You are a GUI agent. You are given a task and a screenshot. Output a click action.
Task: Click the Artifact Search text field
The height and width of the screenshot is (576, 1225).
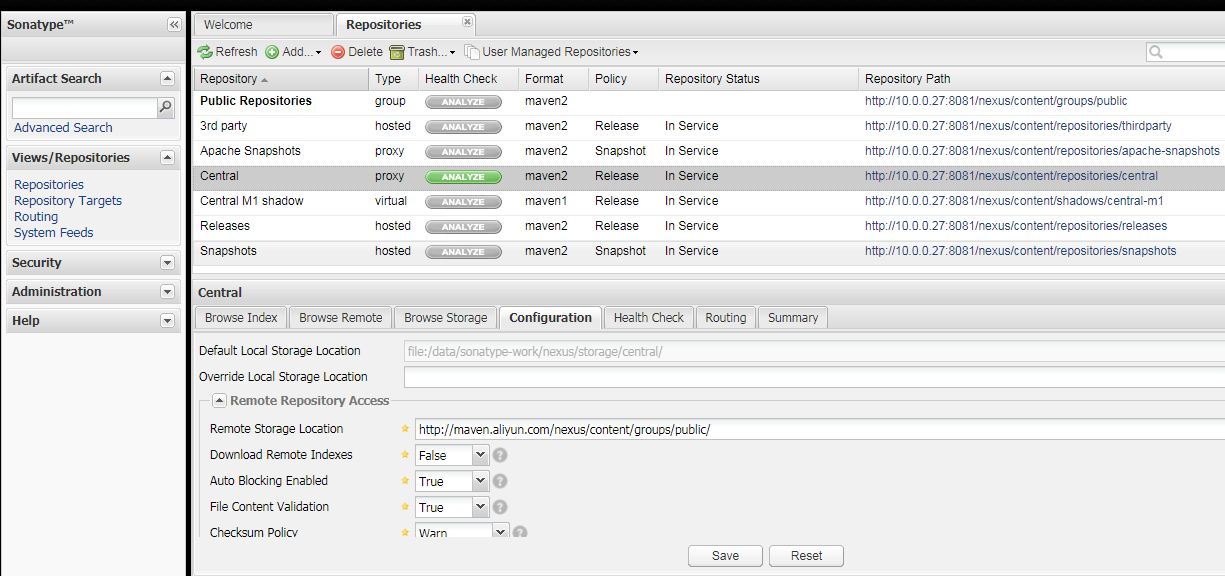pos(85,107)
